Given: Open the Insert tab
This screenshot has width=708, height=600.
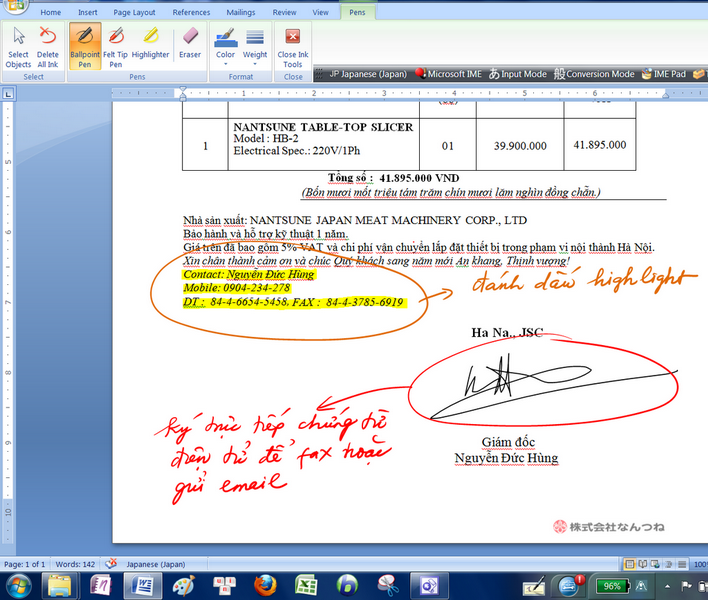Looking at the screenshot, I should (88, 13).
